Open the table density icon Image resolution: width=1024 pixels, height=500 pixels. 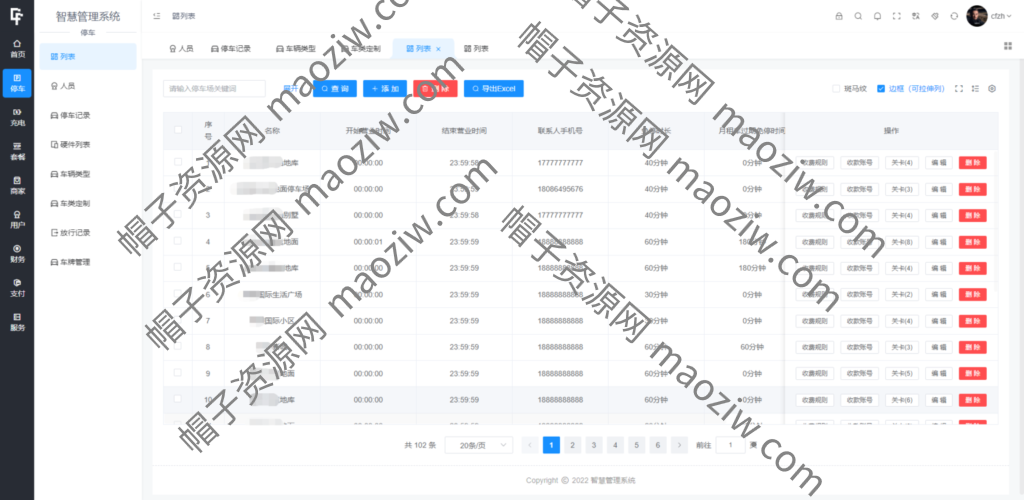(976, 89)
